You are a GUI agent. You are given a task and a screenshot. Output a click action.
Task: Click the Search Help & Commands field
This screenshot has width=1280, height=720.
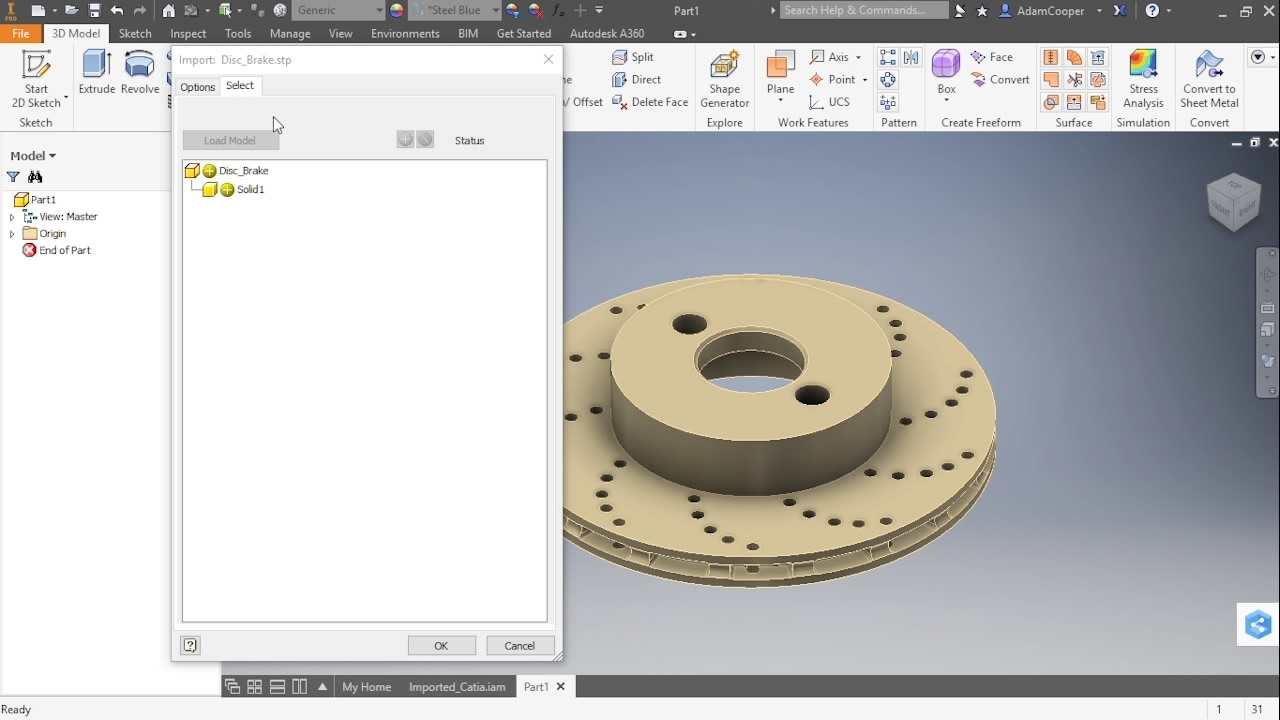click(863, 10)
